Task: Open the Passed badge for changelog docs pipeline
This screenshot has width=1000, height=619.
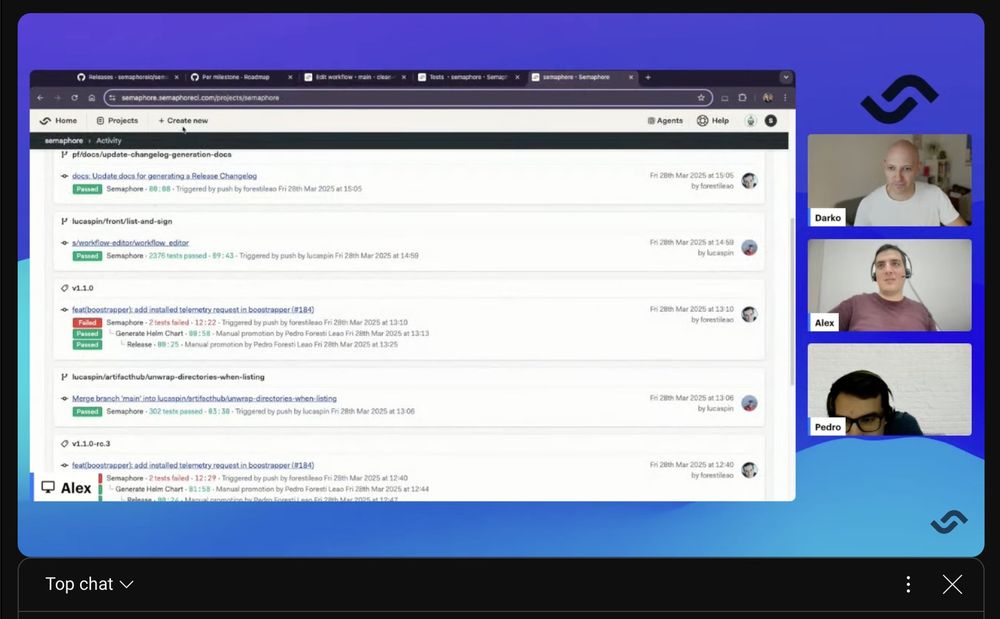Action: (87, 189)
